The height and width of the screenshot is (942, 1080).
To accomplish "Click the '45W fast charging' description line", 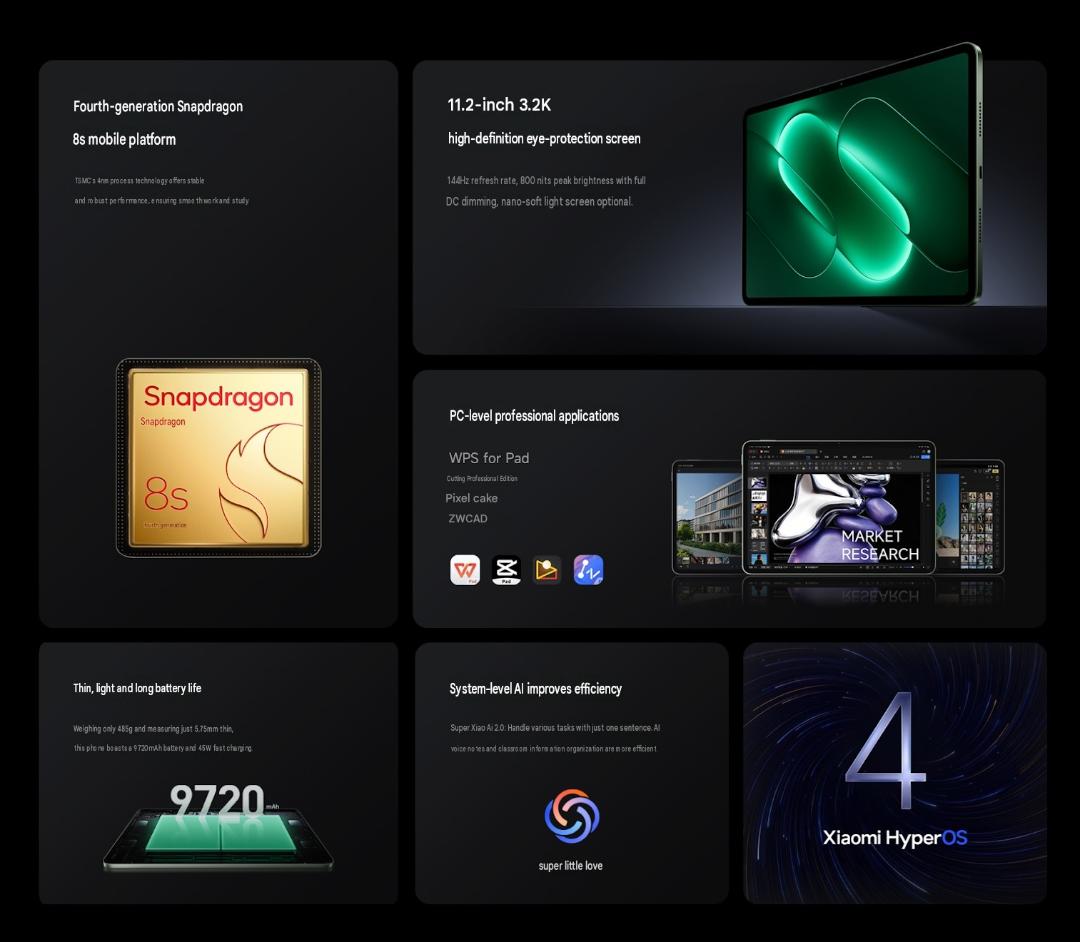I will click(163, 748).
